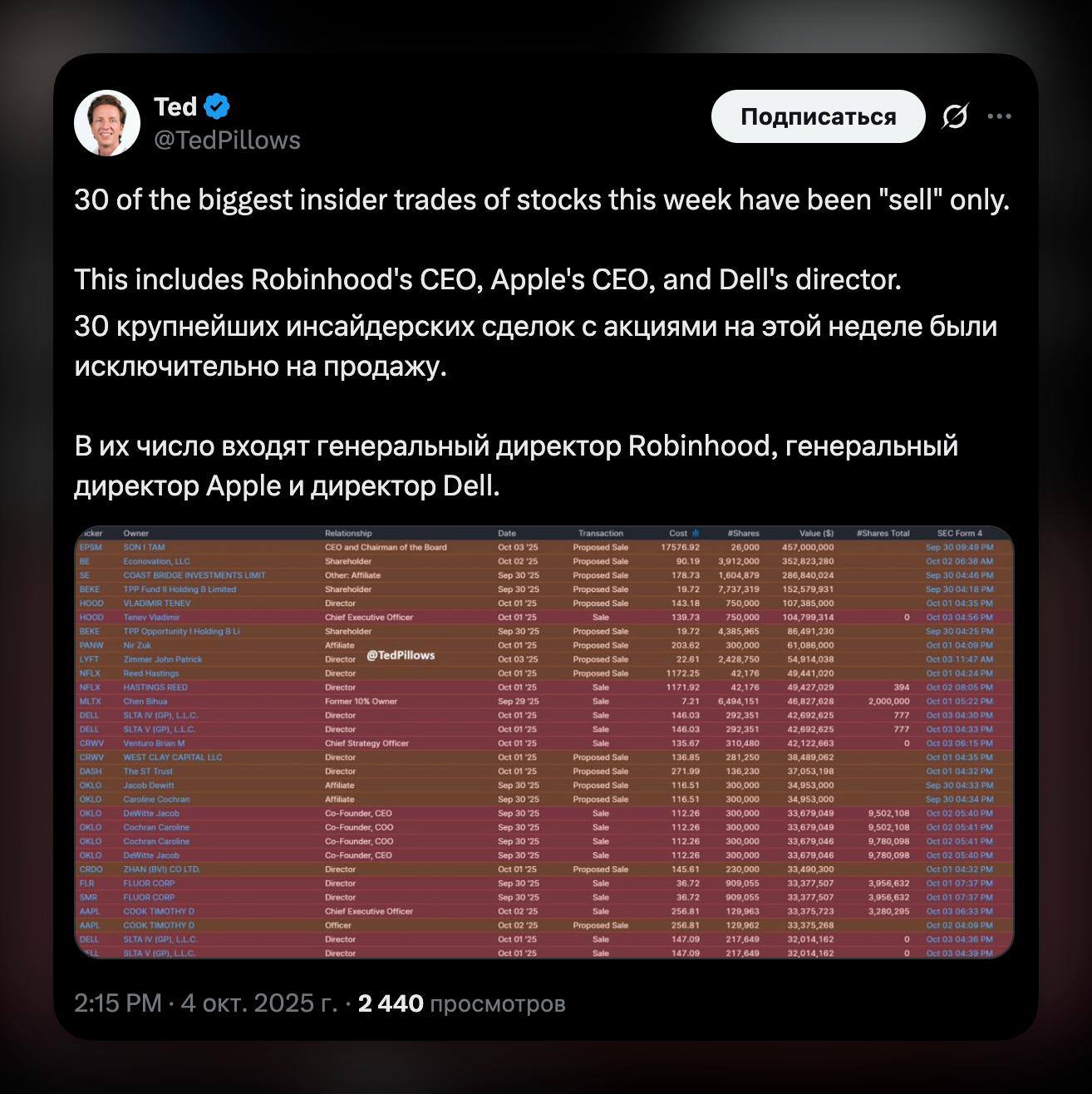
Task: Click the 2 440 просмотров view count
Action: (461, 1003)
